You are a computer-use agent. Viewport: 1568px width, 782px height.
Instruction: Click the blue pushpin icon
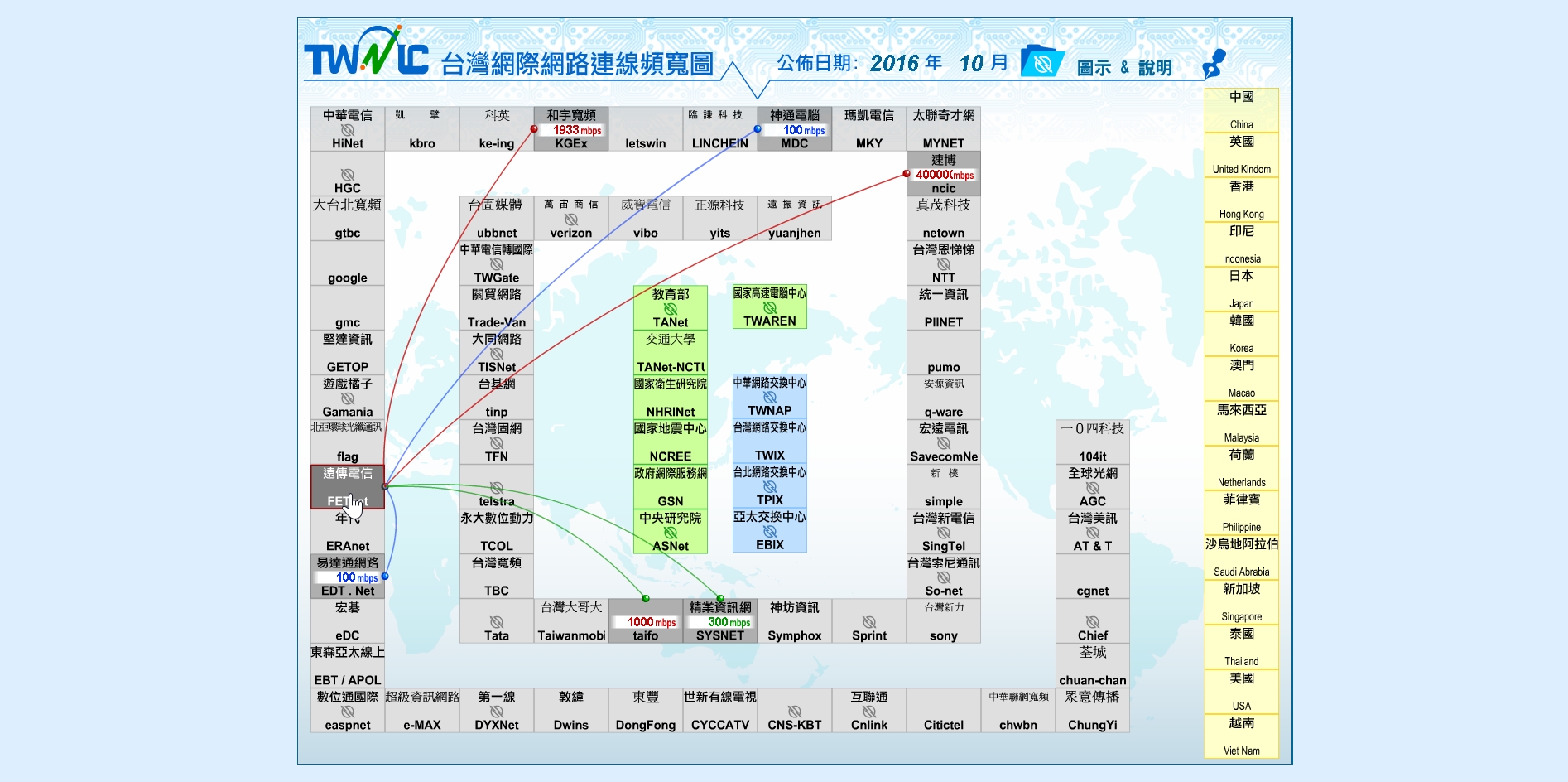pyautogui.click(x=1214, y=63)
